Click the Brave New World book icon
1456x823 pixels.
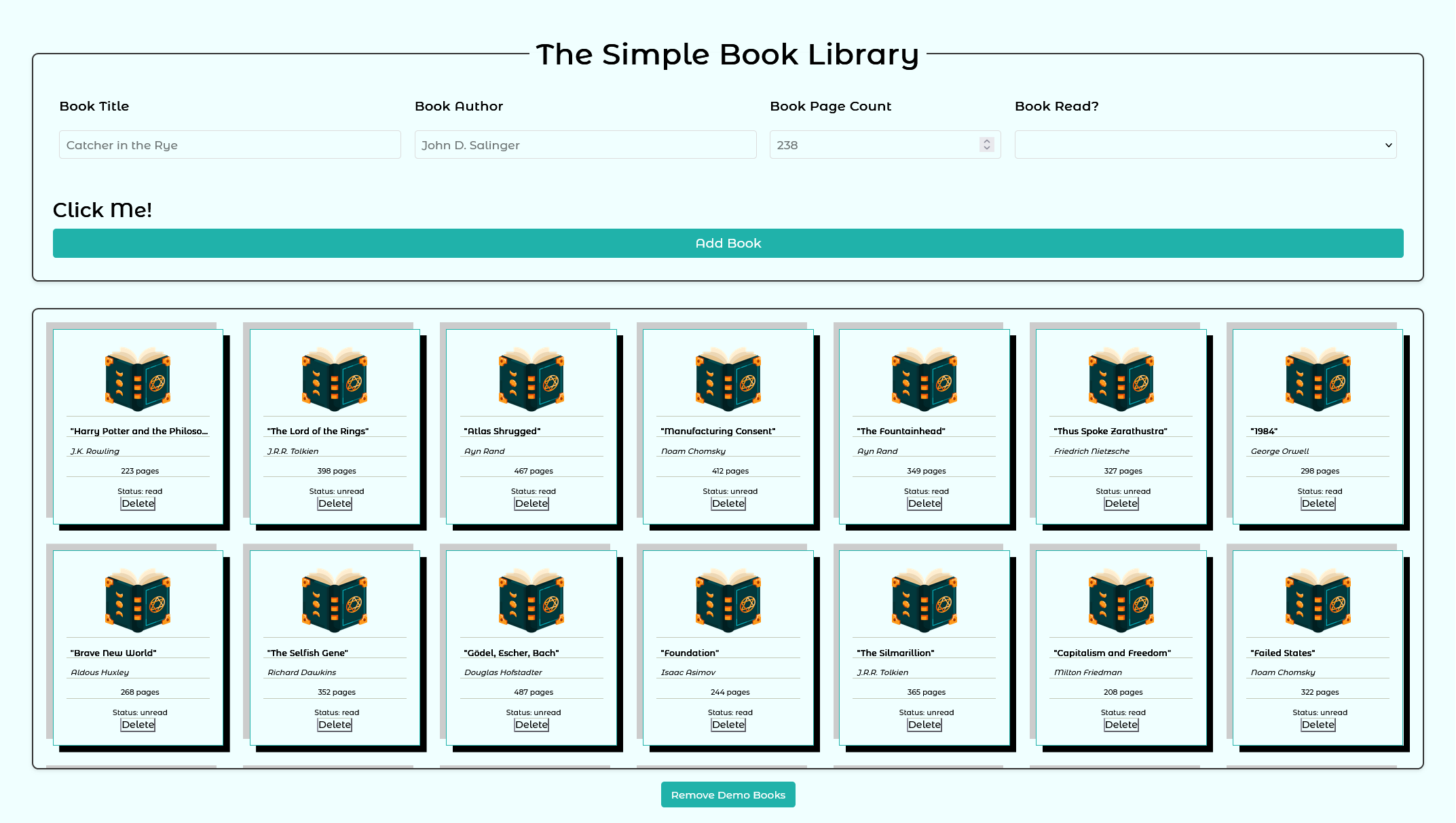pyautogui.click(x=138, y=601)
